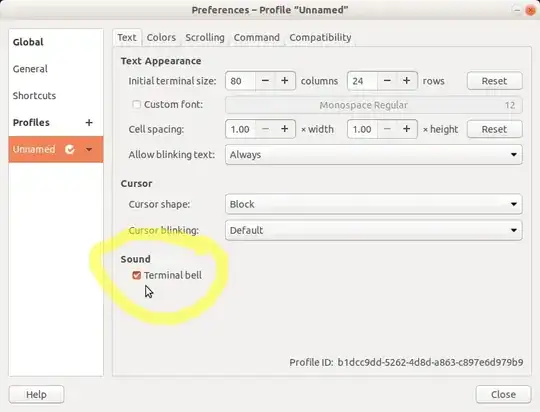Increase terminal columns with plus button

284,81
